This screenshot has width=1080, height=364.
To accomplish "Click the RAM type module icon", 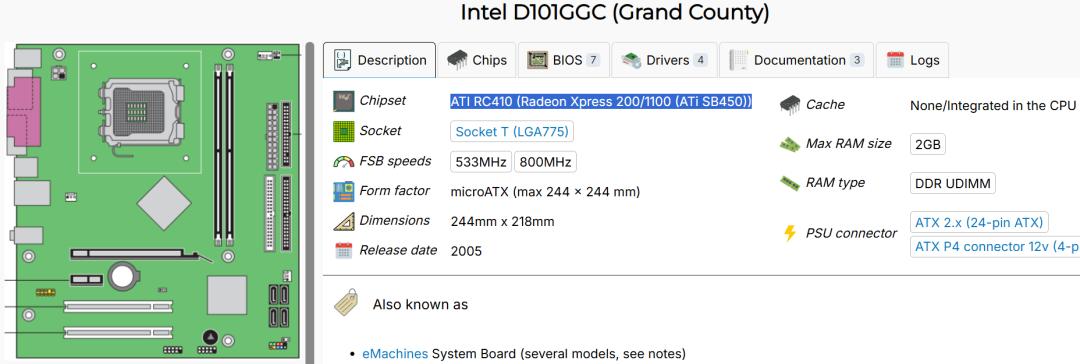I will (x=789, y=183).
